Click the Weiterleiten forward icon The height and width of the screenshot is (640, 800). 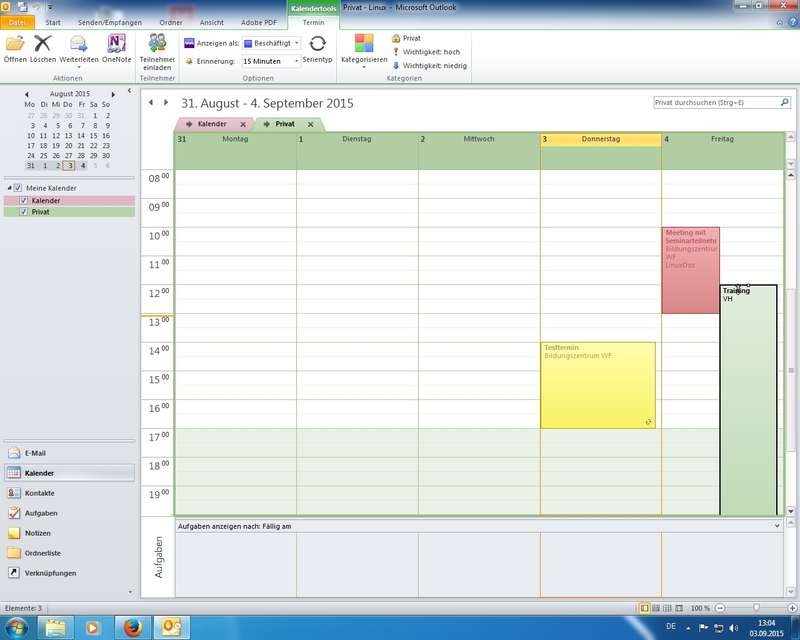pyautogui.click(x=79, y=45)
